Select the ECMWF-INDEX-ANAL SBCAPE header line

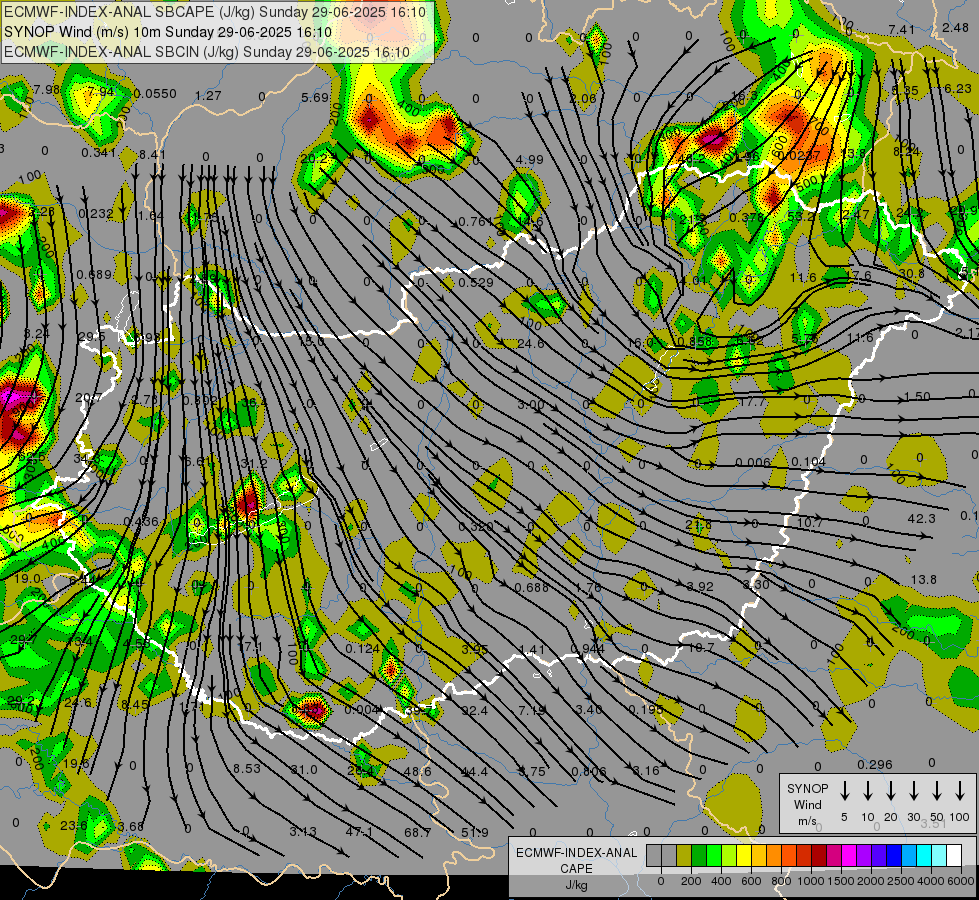point(215,12)
